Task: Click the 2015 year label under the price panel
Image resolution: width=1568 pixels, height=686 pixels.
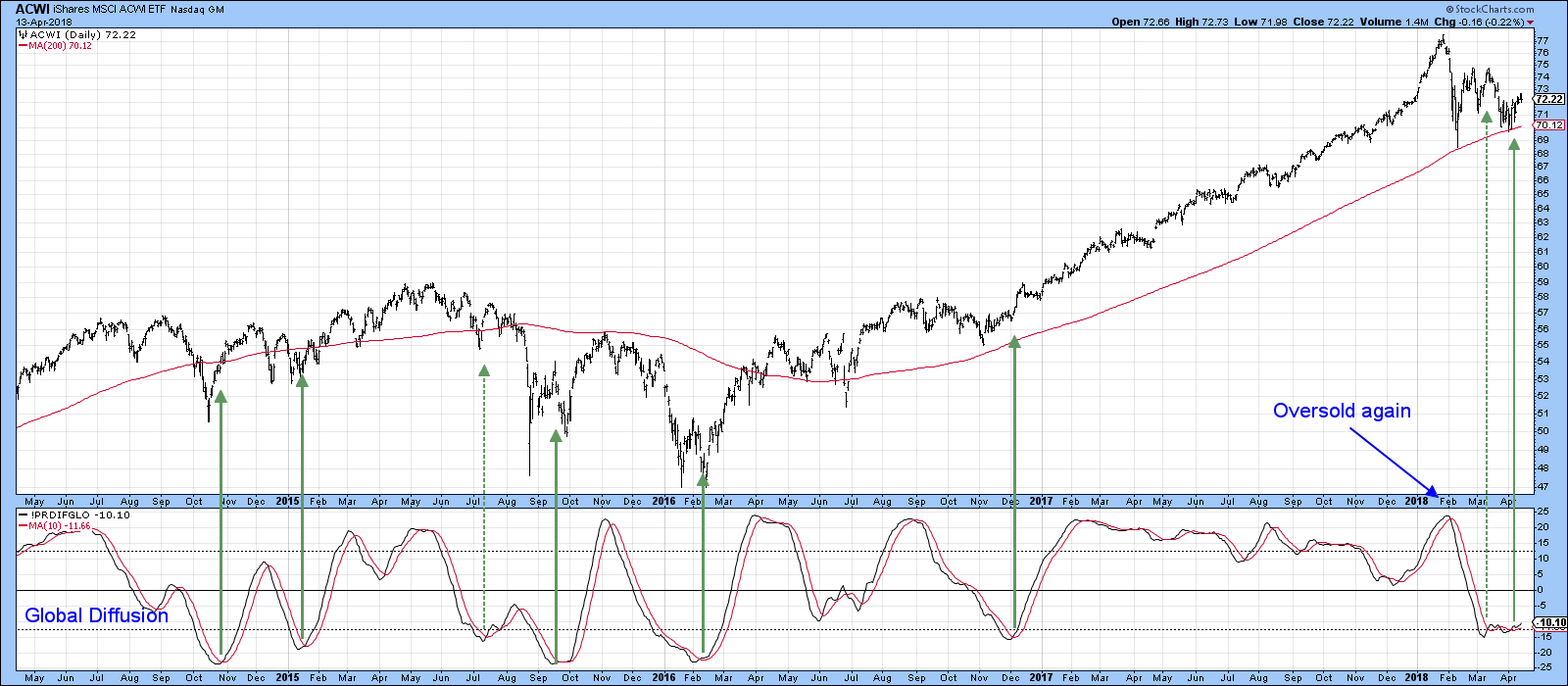Action: click(287, 501)
